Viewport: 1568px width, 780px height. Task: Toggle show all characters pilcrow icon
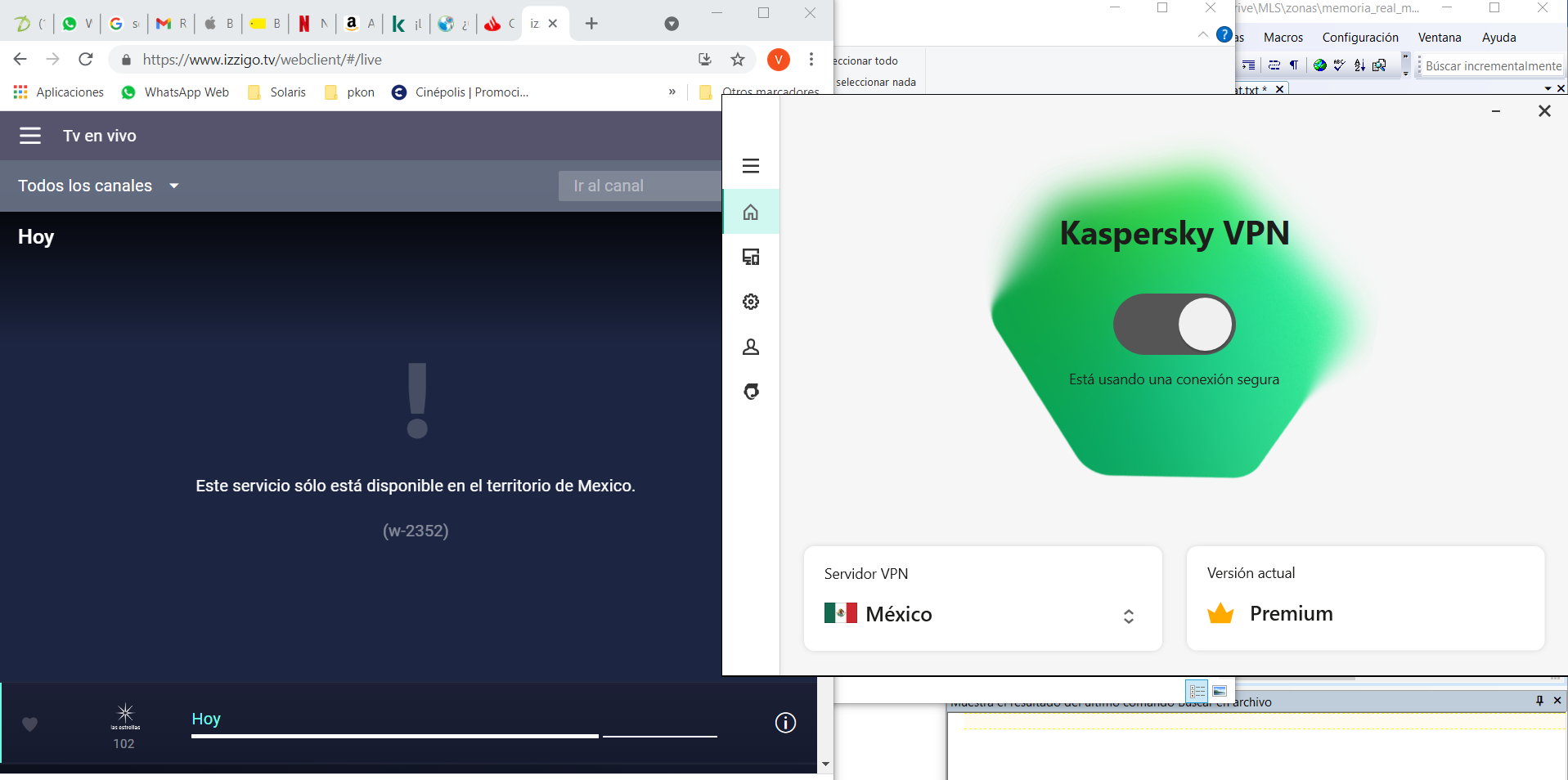1294,65
